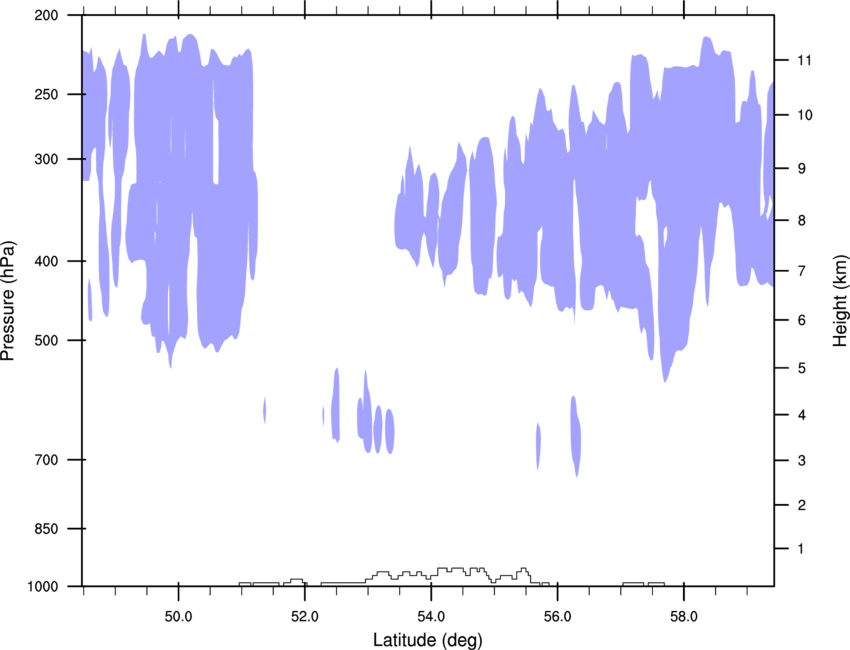Click the 50.0 latitude tick label
The image size is (850, 650).
pyautogui.click(x=178, y=615)
